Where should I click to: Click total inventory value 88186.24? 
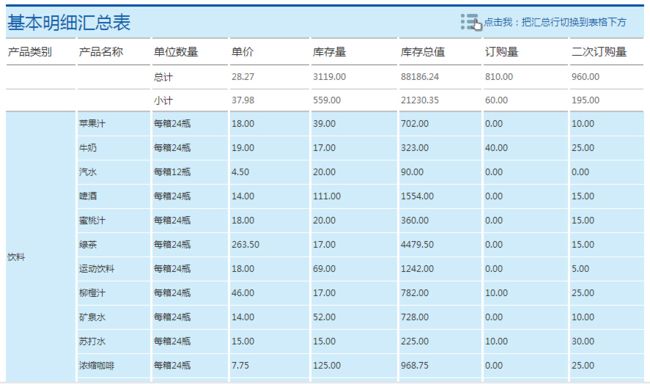point(420,77)
